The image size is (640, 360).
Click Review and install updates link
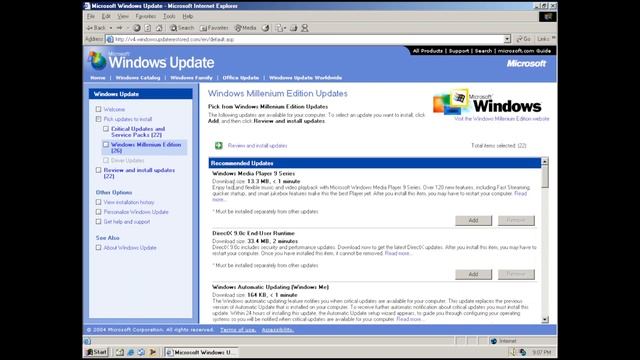click(258, 146)
